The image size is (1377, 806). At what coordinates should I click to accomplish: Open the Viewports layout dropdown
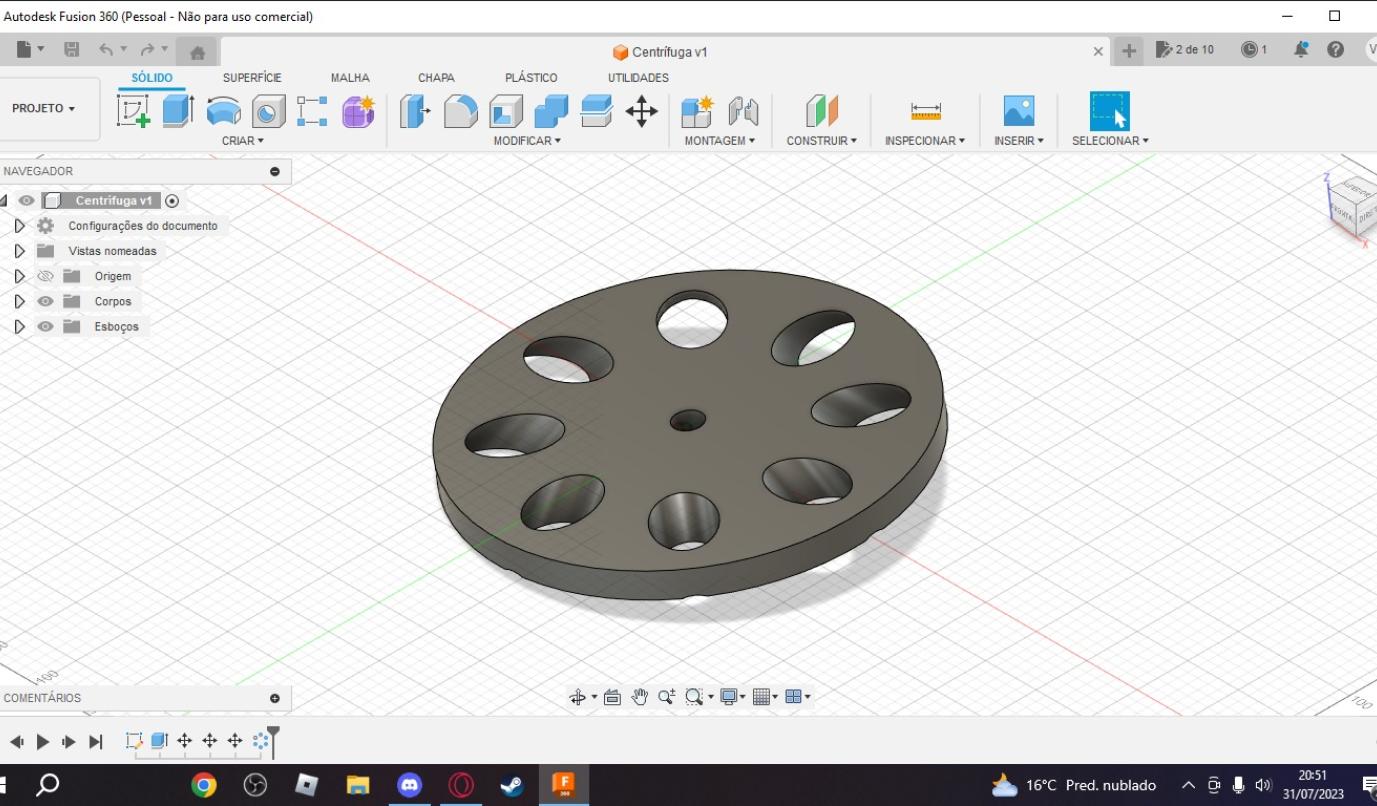tap(798, 697)
